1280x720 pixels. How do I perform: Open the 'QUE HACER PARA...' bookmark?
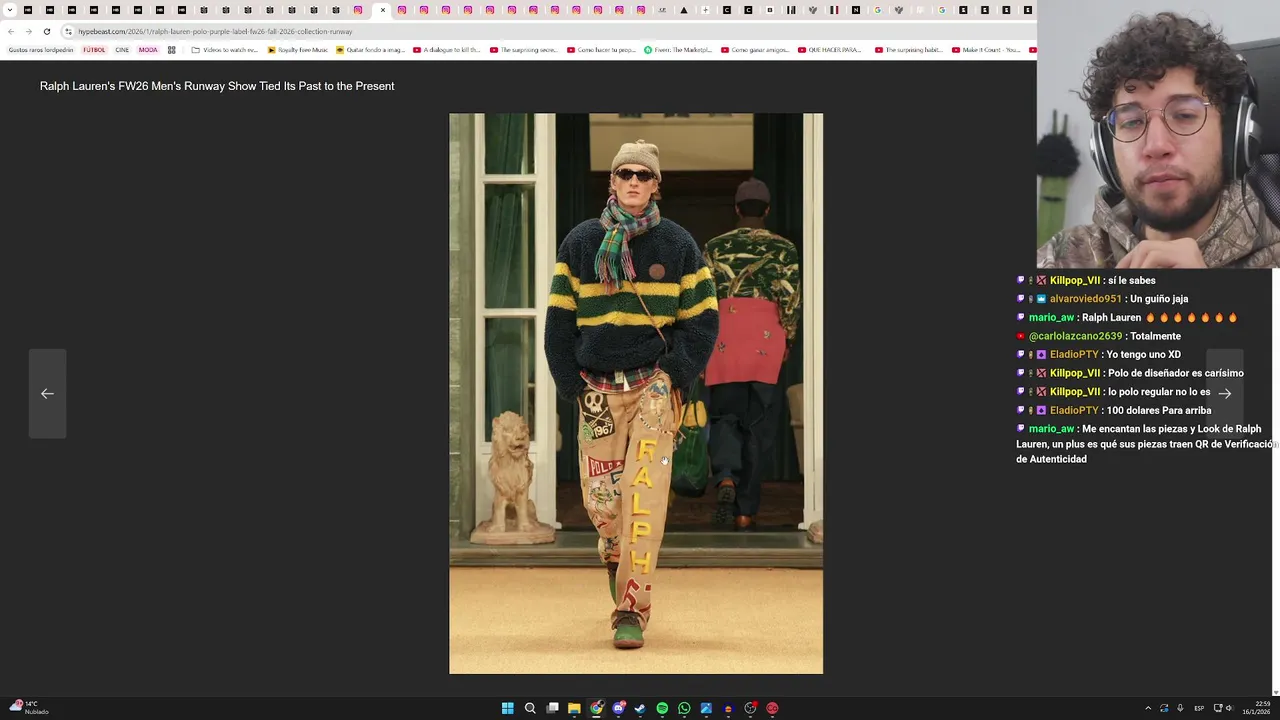click(x=829, y=50)
